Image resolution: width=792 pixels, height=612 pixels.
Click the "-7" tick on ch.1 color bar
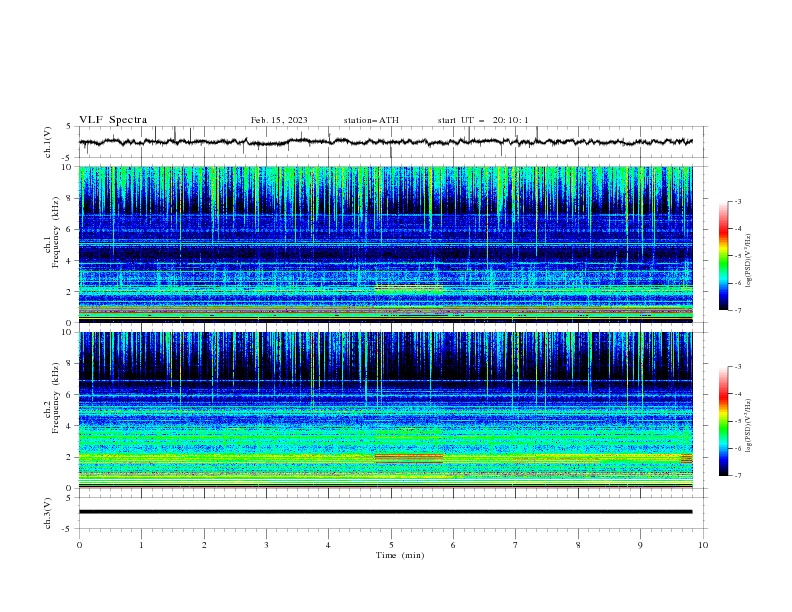point(737,311)
